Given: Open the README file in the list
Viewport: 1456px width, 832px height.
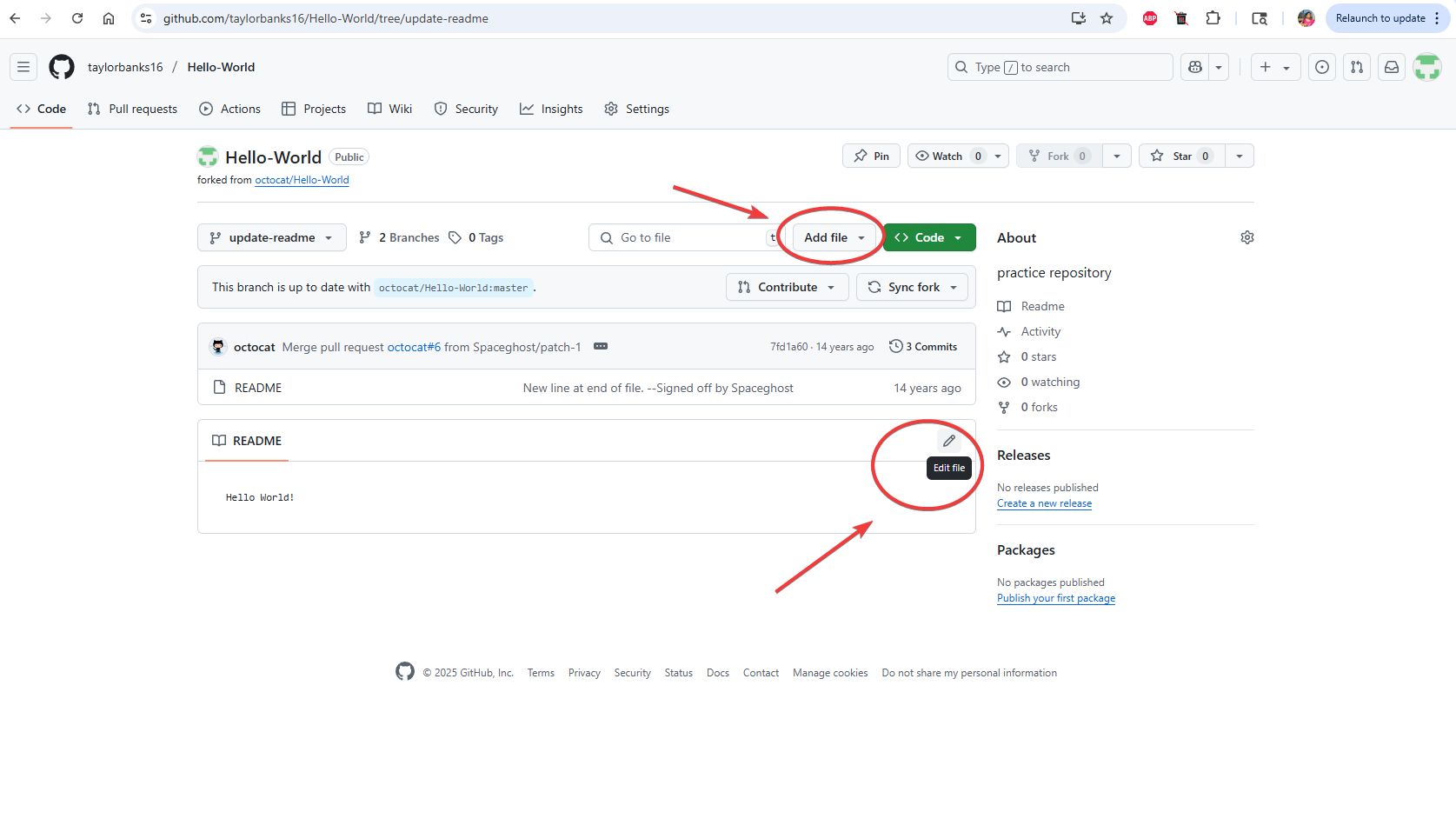Looking at the screenshot, I should [x=258, y=388].
